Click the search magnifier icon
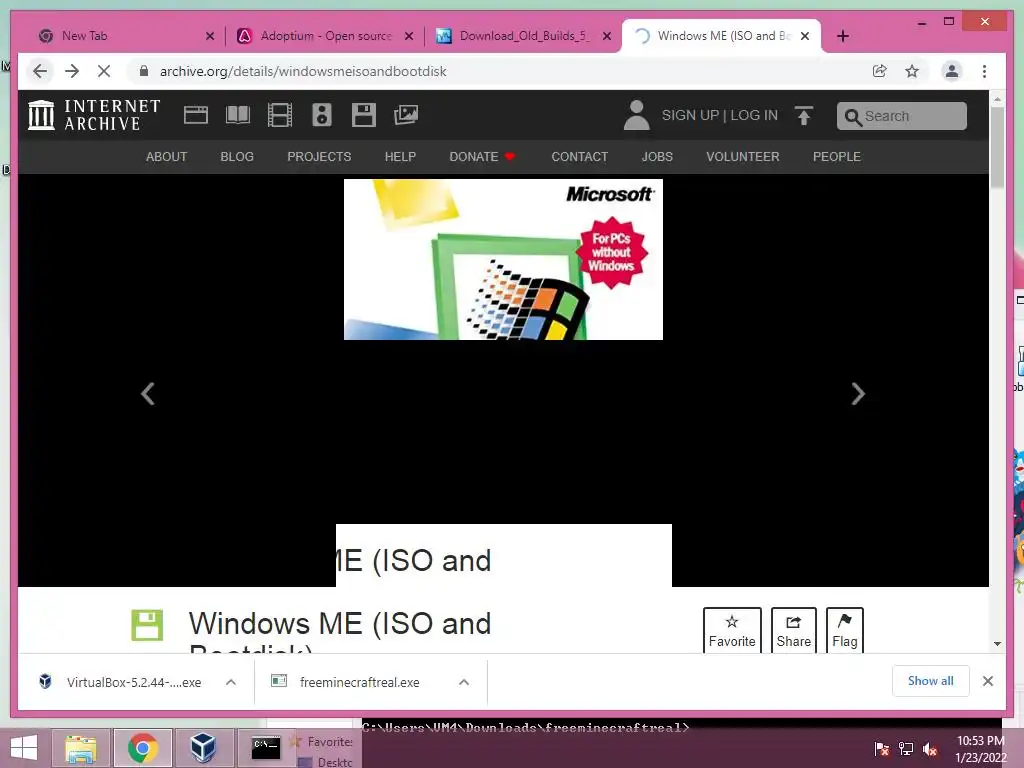The image size is (1024, 768). [x=852, y=116]
